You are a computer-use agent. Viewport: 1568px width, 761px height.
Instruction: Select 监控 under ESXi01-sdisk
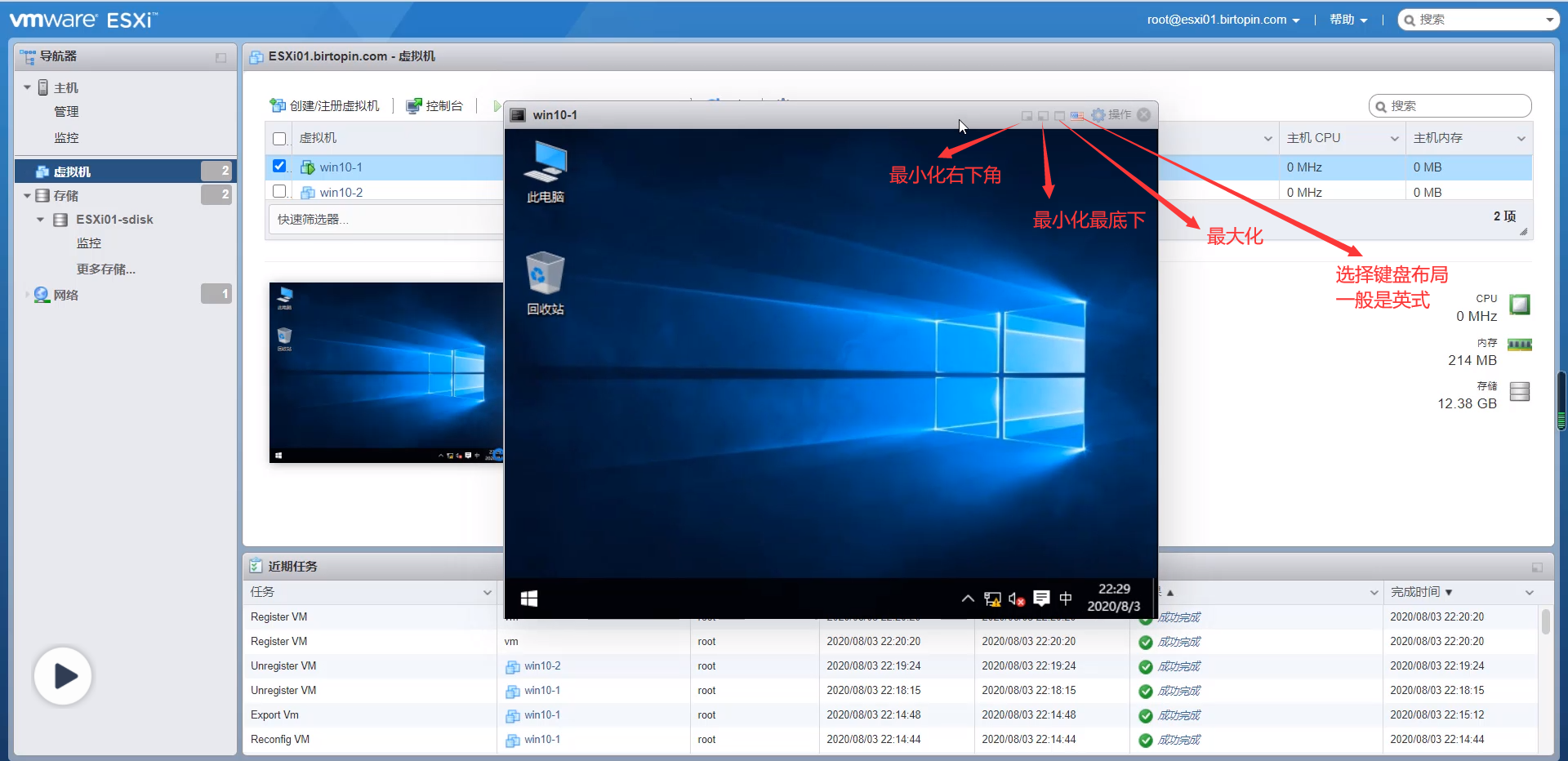coord(89,243)
